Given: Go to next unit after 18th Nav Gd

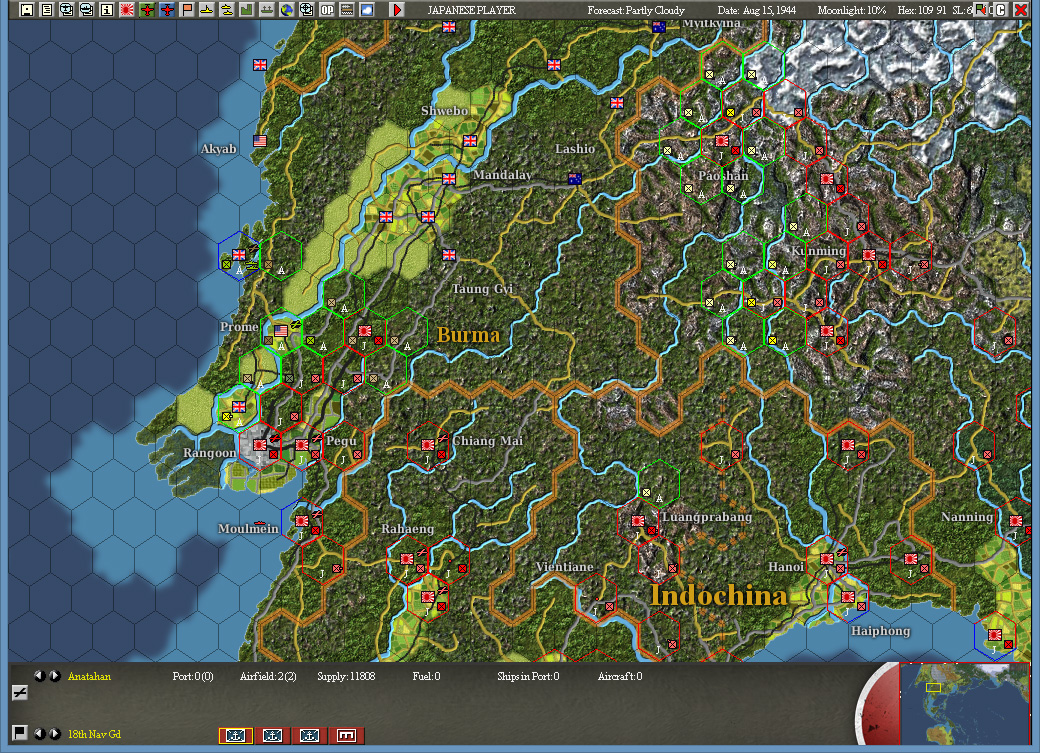Looking at the screenshot, I should point(54,734).
